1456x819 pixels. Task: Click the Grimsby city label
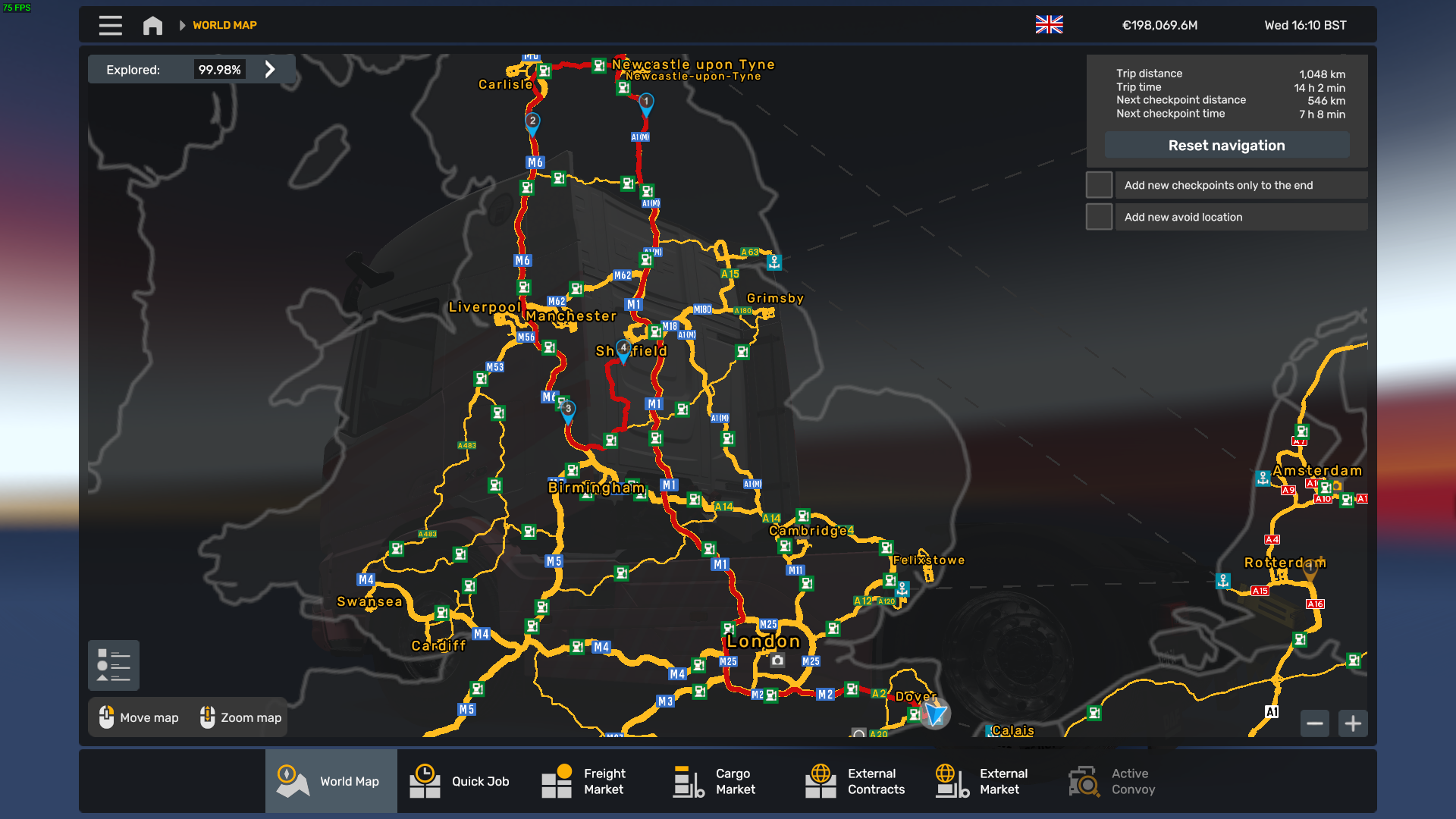tap(775, 299)
